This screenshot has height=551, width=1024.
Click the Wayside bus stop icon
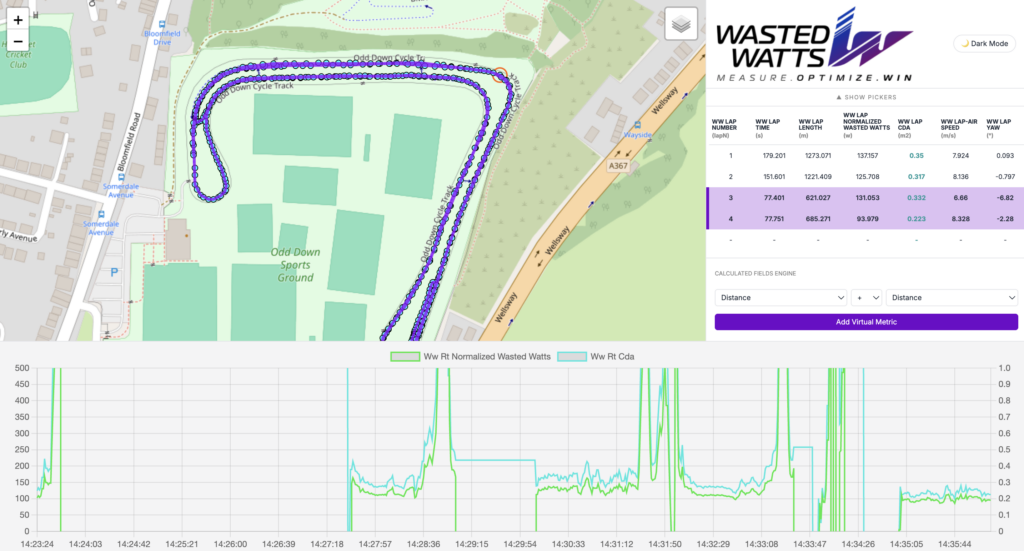tap(637, 125)
